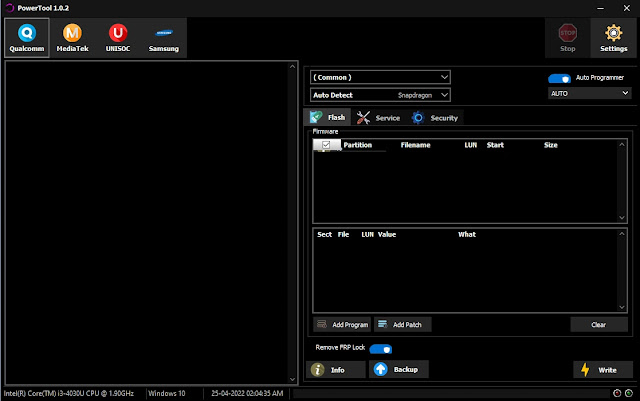Open the AUTO programmer dropdown
Image resolution: width=640 pixels, height=401 pixels.
pyautogui.click(x=589, y=94)
